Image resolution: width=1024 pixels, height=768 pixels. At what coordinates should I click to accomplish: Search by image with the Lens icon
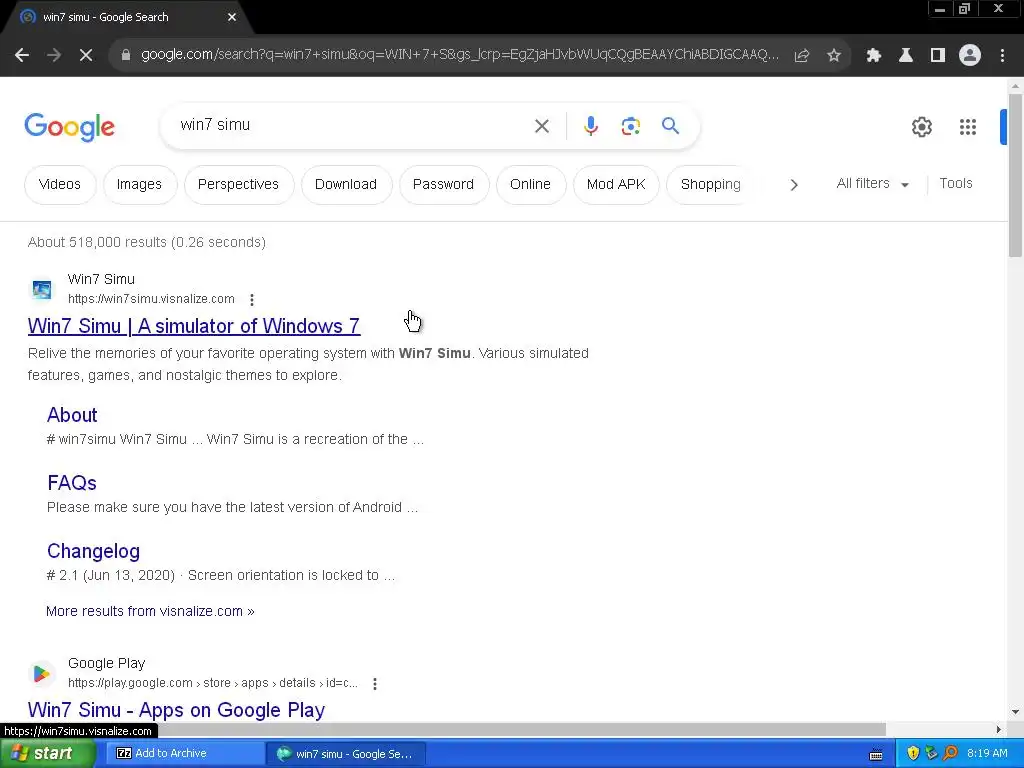631,126
